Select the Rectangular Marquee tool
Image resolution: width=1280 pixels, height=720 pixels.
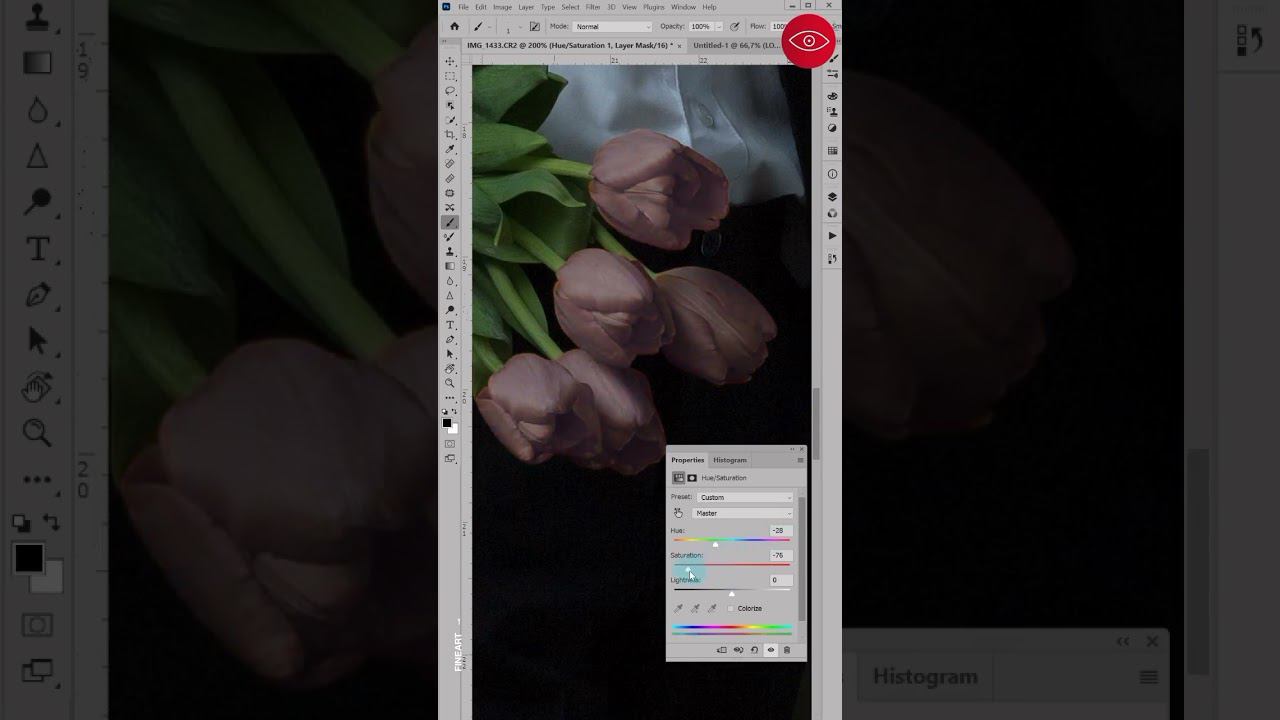(450, 76)
